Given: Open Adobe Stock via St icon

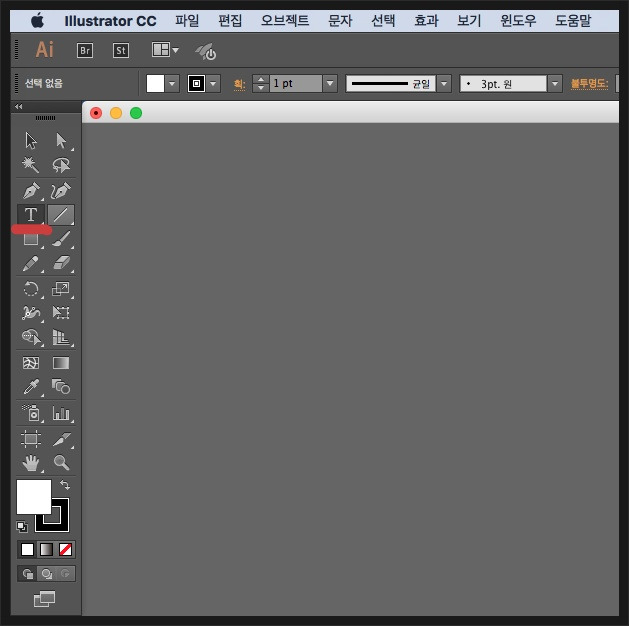Looking at the screenshot, I should (121, 51).
